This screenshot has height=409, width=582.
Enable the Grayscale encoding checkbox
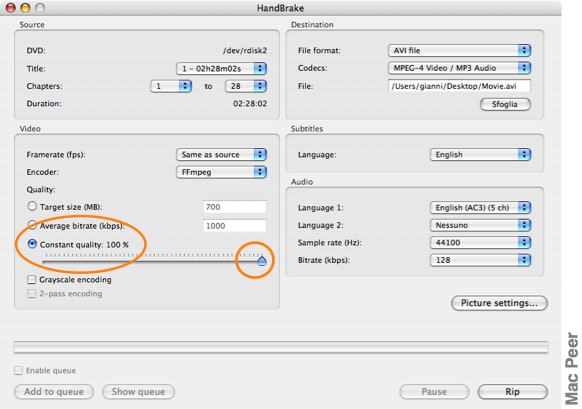click(32, 279)
